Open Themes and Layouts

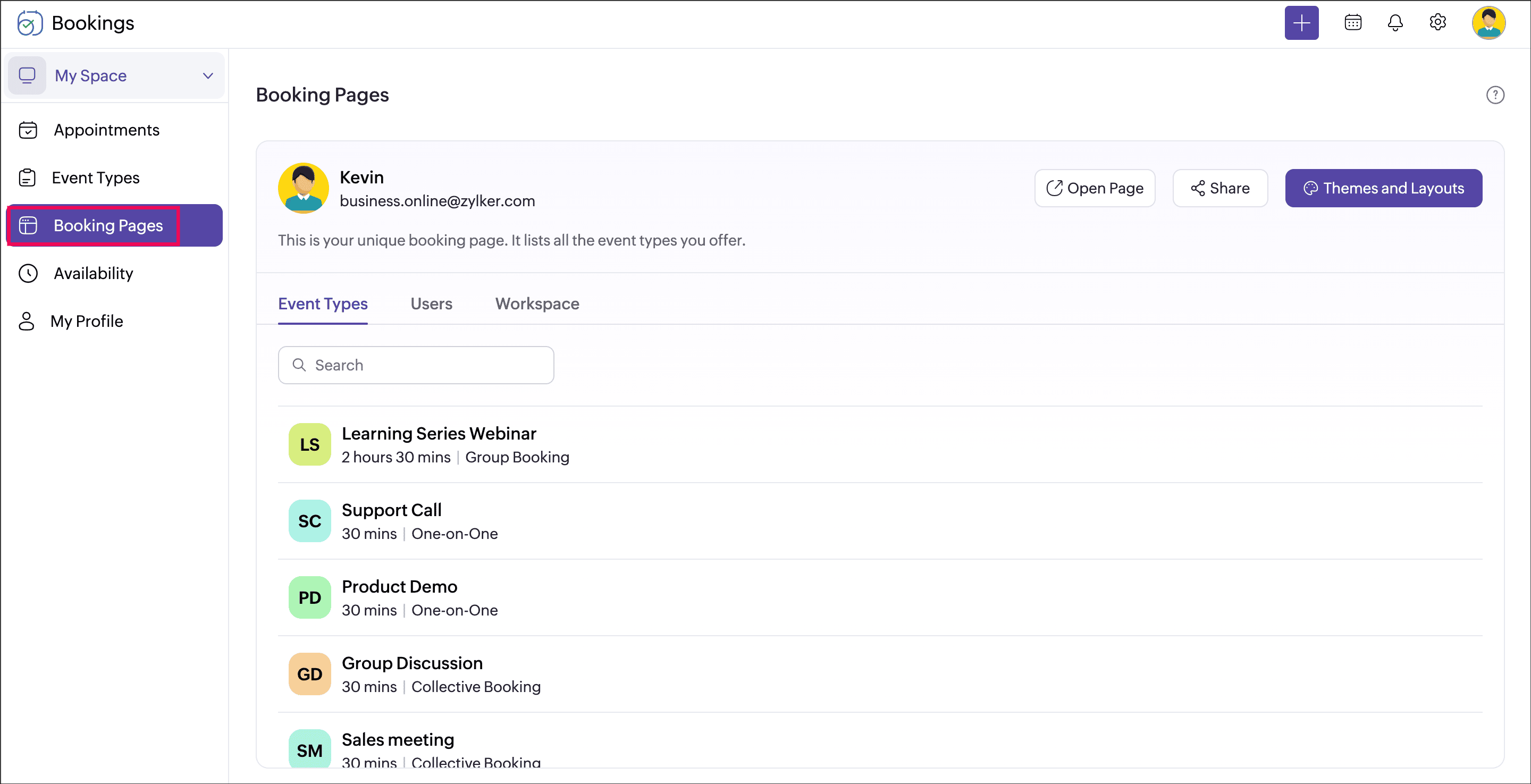click(x=1383, y=188)
